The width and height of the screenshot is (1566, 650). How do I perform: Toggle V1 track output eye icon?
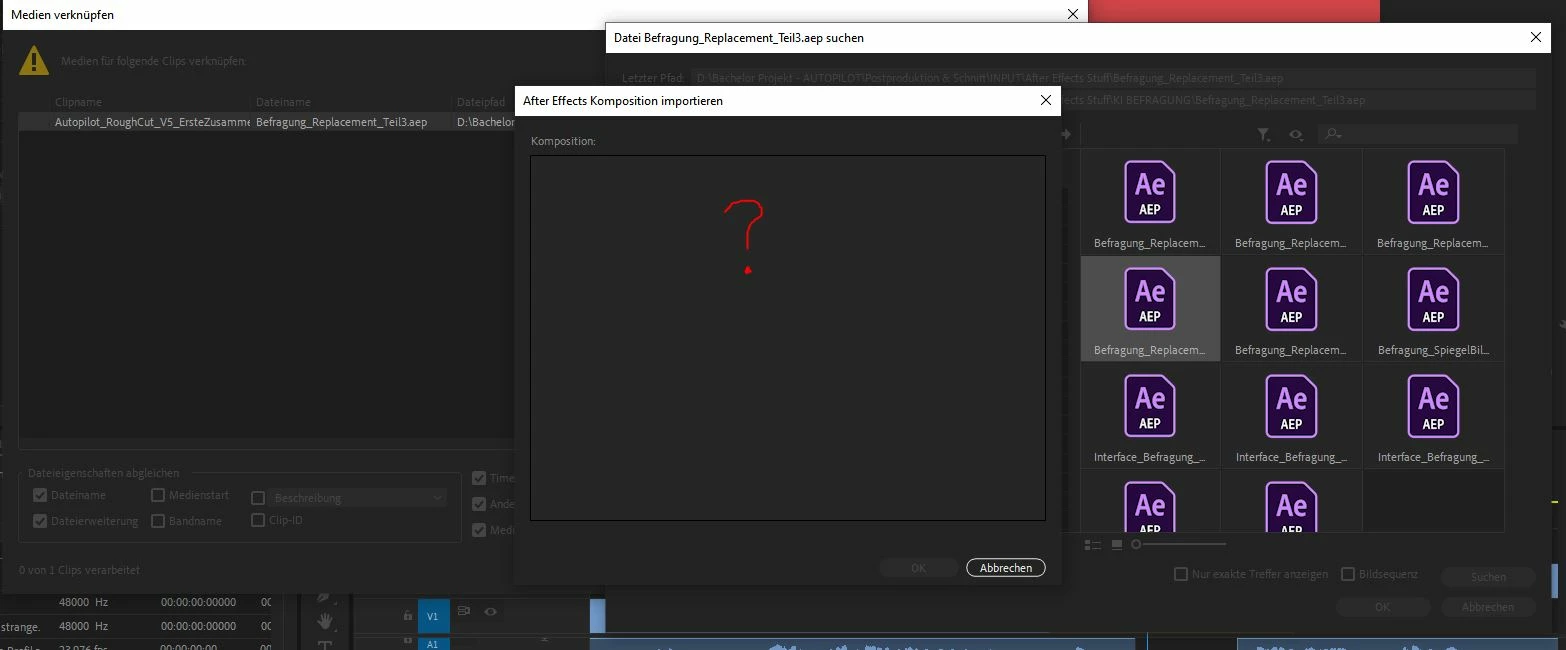[x=491, y=611]
